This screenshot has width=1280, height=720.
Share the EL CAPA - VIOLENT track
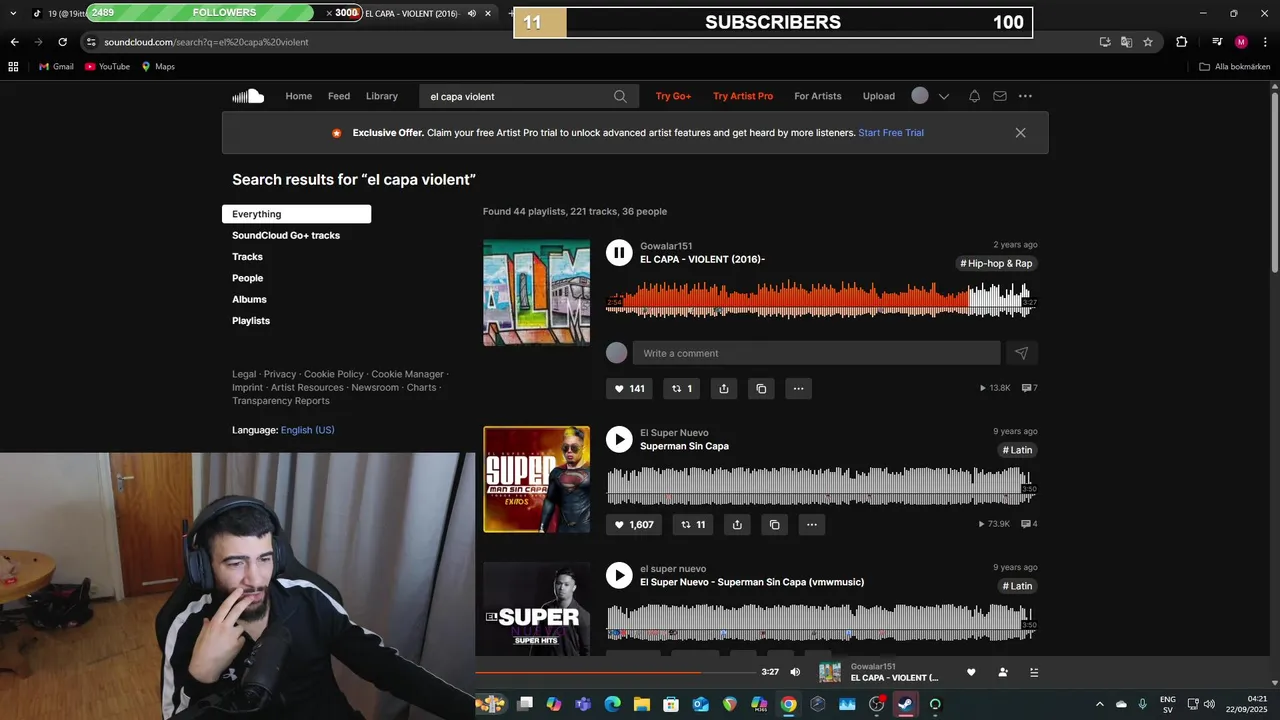724,388
